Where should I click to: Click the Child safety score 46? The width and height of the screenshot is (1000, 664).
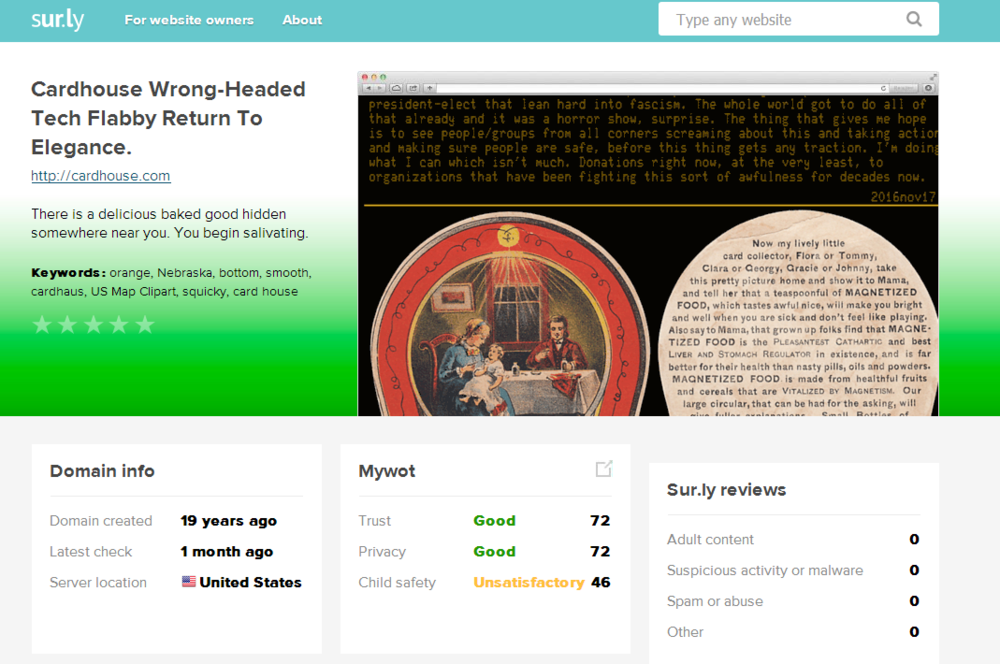point(601,582)
